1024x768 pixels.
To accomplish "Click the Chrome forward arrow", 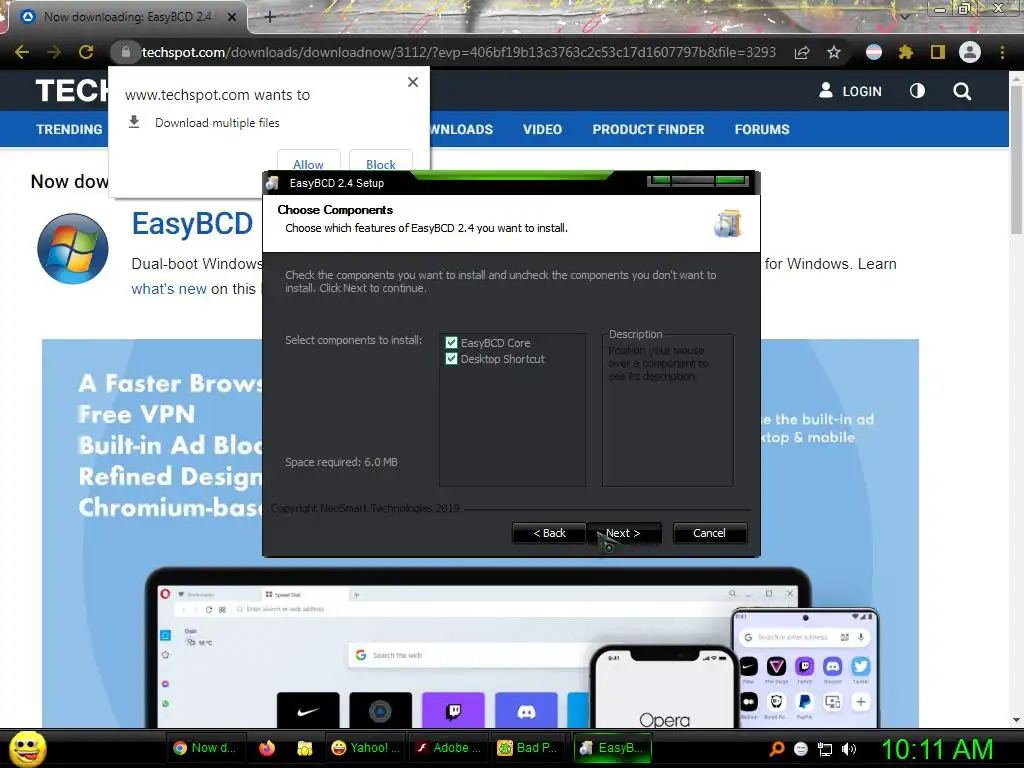I will (54, 52).
